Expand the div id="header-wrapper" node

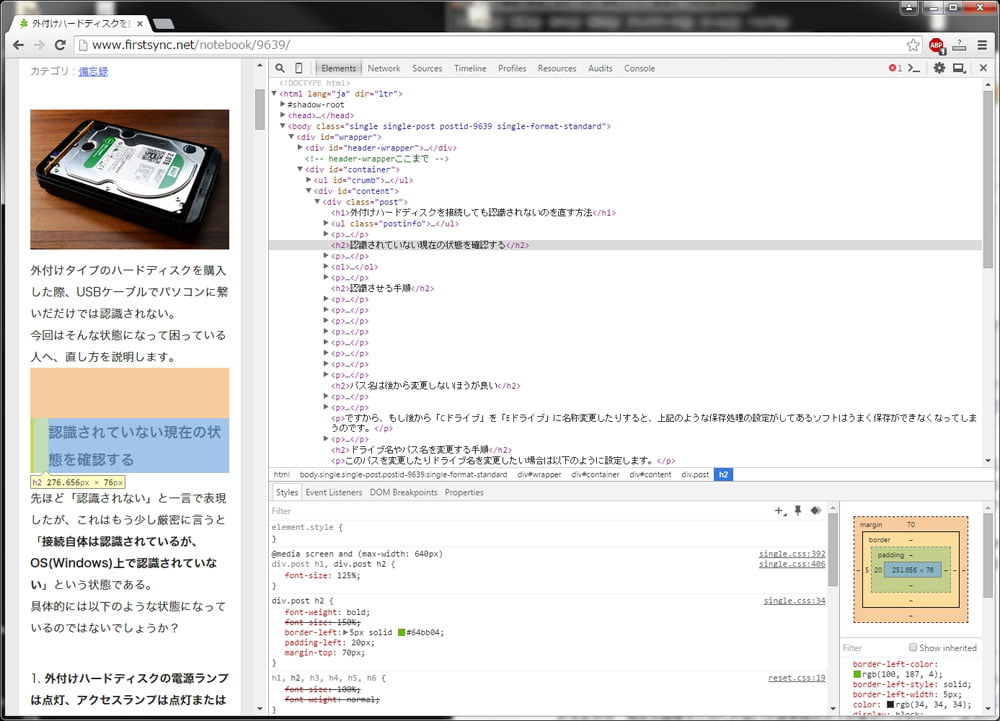point(300,148)
